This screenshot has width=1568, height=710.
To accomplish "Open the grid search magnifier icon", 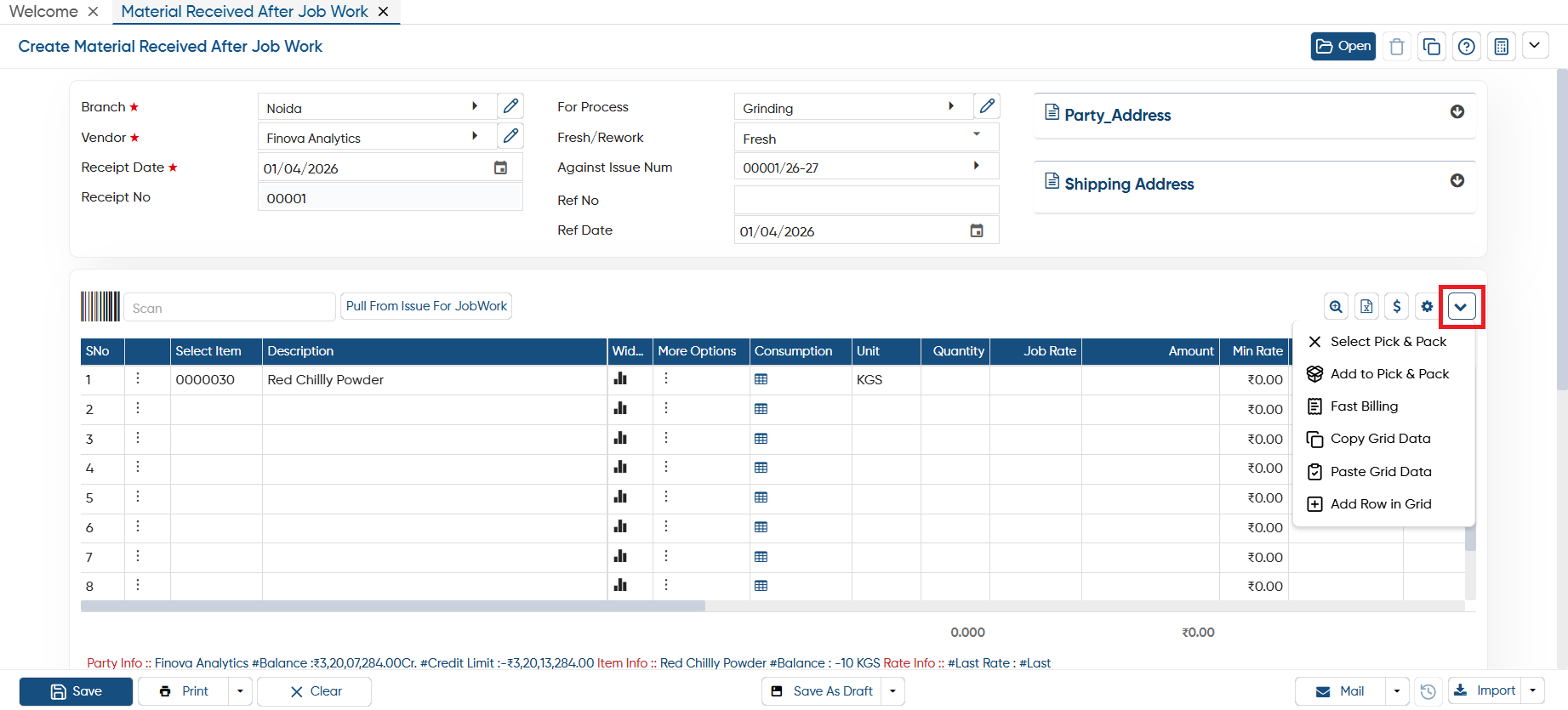I will pos(1337,306).
